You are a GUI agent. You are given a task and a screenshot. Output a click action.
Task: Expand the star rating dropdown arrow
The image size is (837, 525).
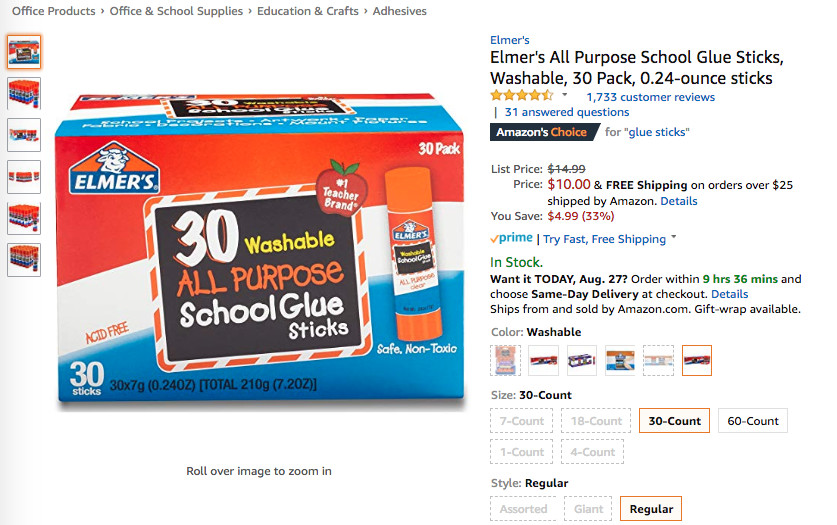565,96
